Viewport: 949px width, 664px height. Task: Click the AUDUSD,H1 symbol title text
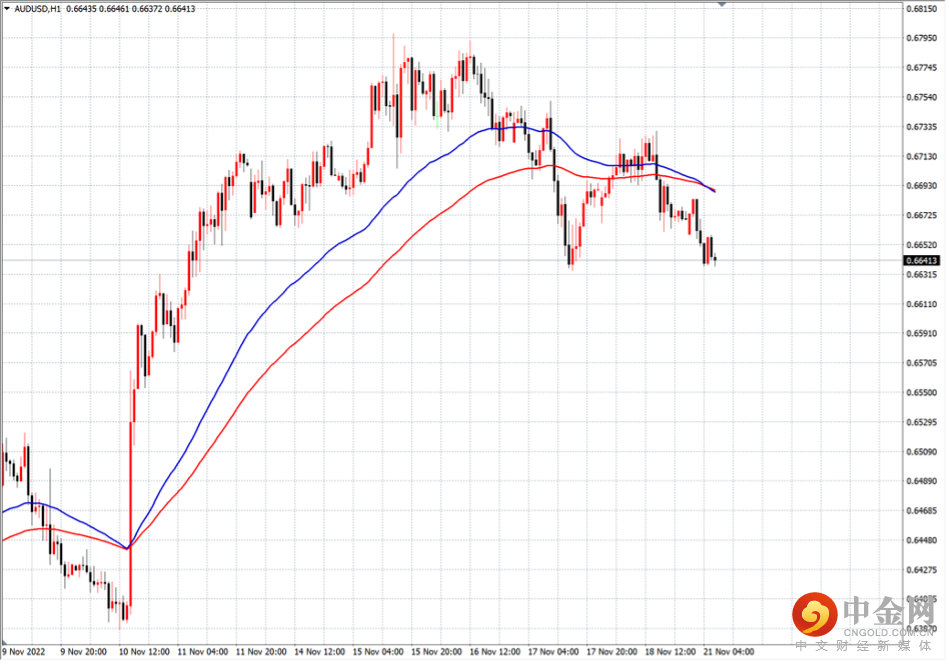coord(37,9)
